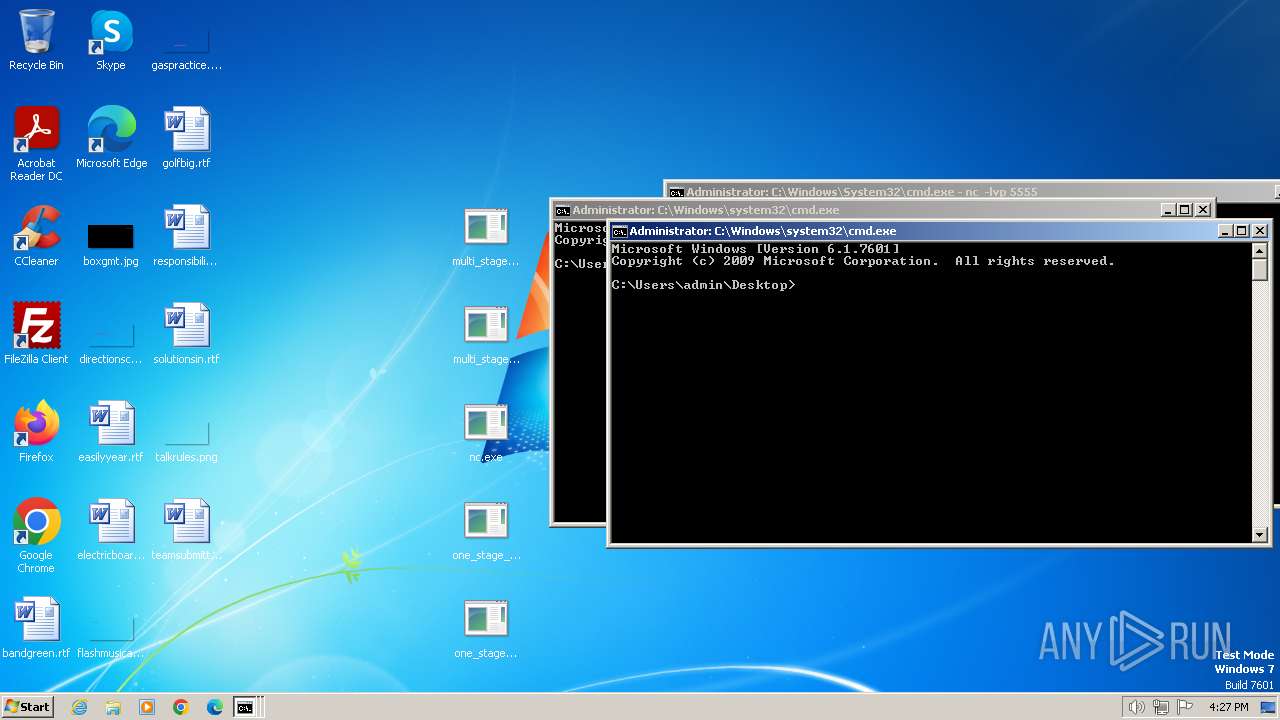Viewport: 1280px width, 720px height.
Task: Open front cmd window system menu icon
Action: 619,231
